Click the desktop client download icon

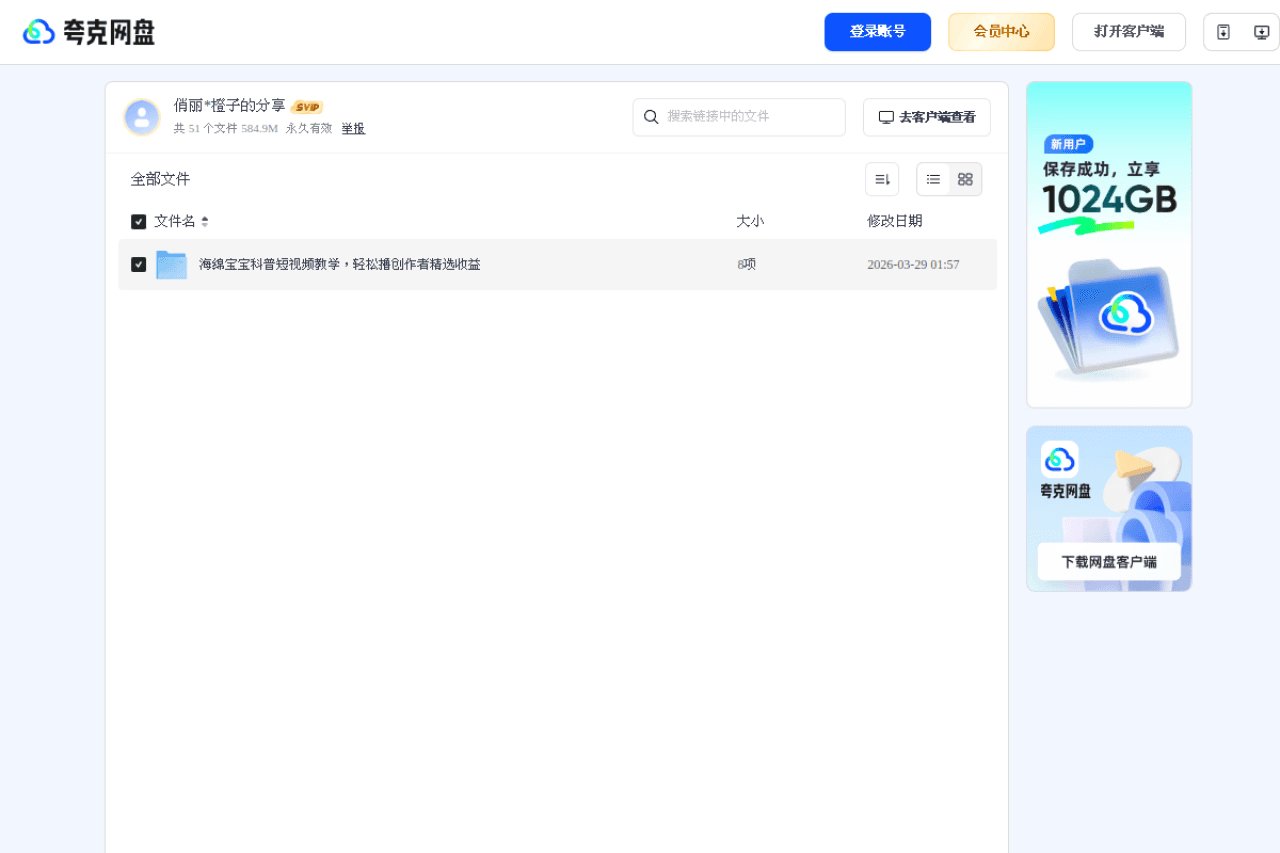pyautogui.click(x=1261, y=31)
